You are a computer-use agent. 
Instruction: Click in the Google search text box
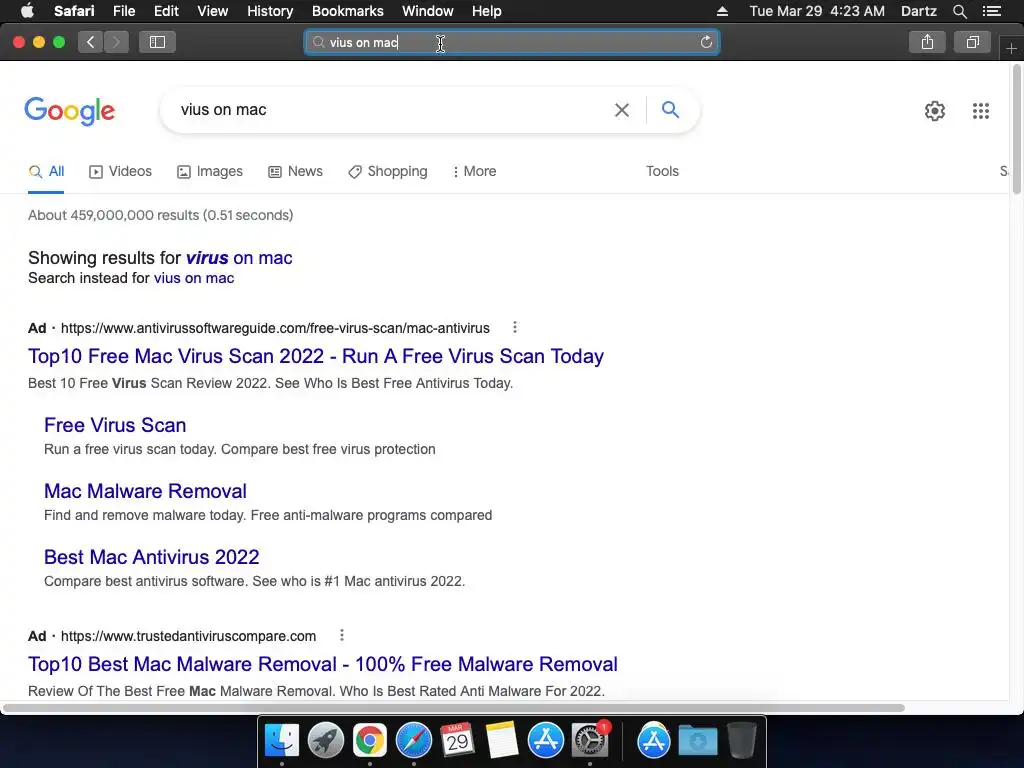[x=392, y=110]
